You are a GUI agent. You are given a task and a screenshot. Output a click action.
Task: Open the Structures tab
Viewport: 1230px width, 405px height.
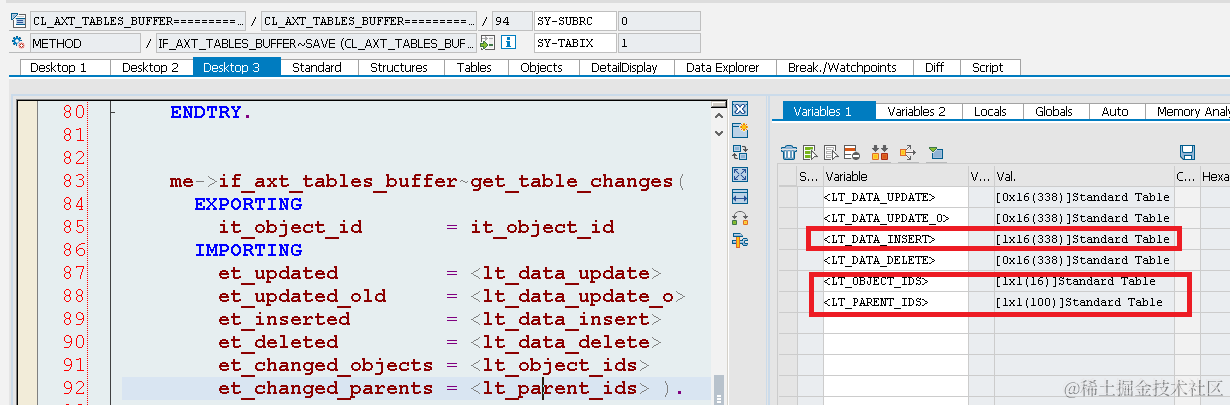[399, 67]
